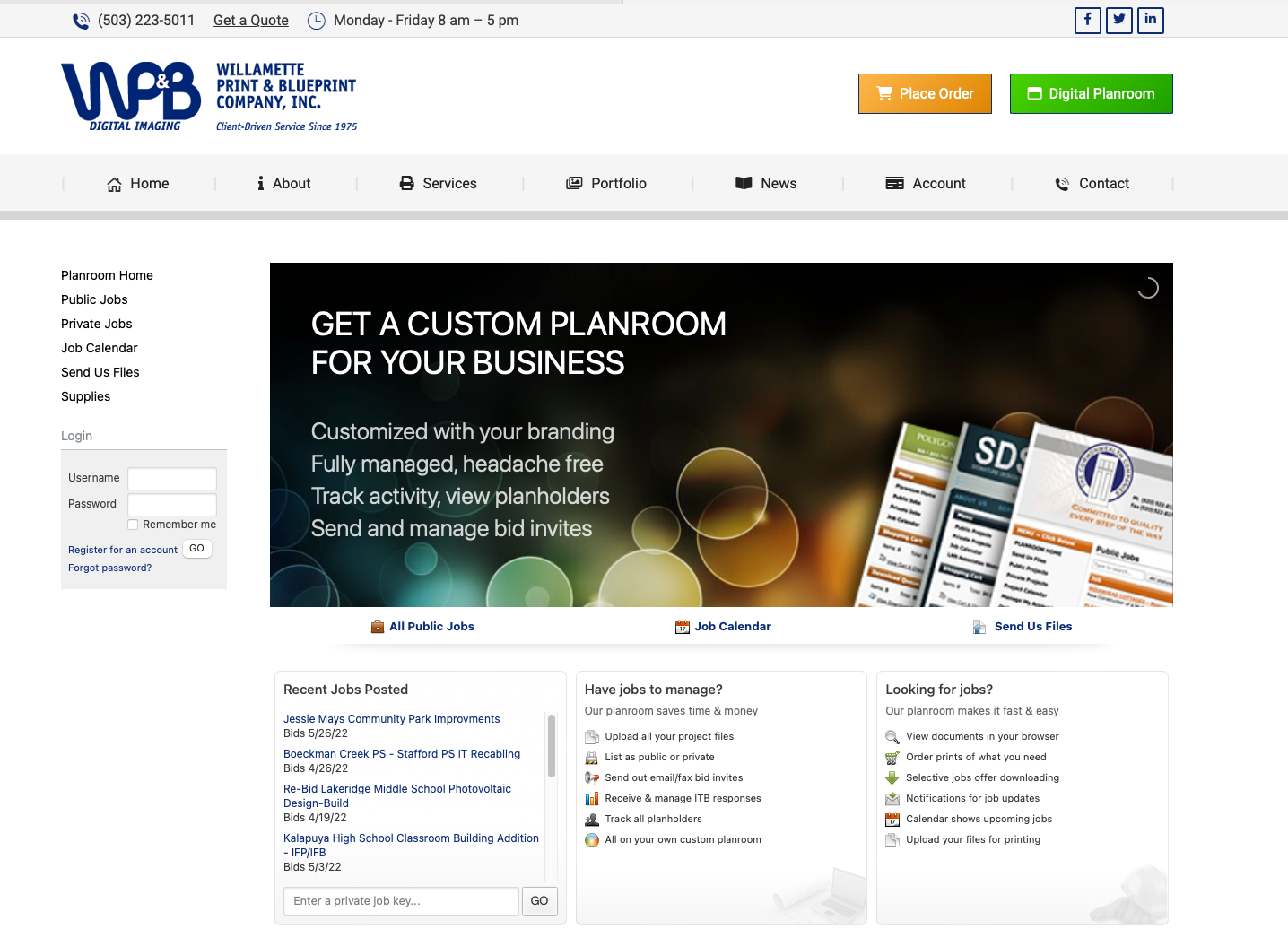This screenshot has height=946, width=1288.
Task: Focus the private job key field
Action: click(401, 901)
